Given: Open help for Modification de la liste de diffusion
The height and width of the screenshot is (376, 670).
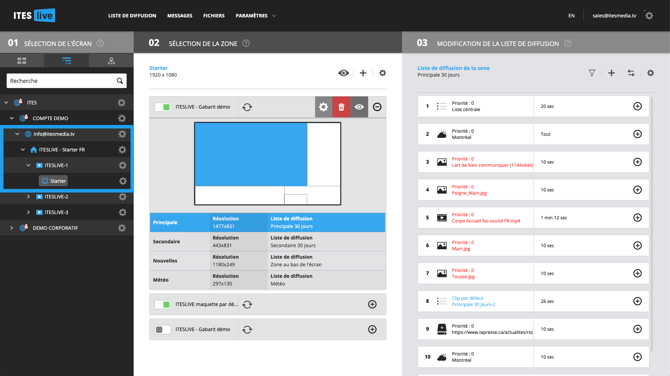Looking at the screenshot, I should pos(567,43).
